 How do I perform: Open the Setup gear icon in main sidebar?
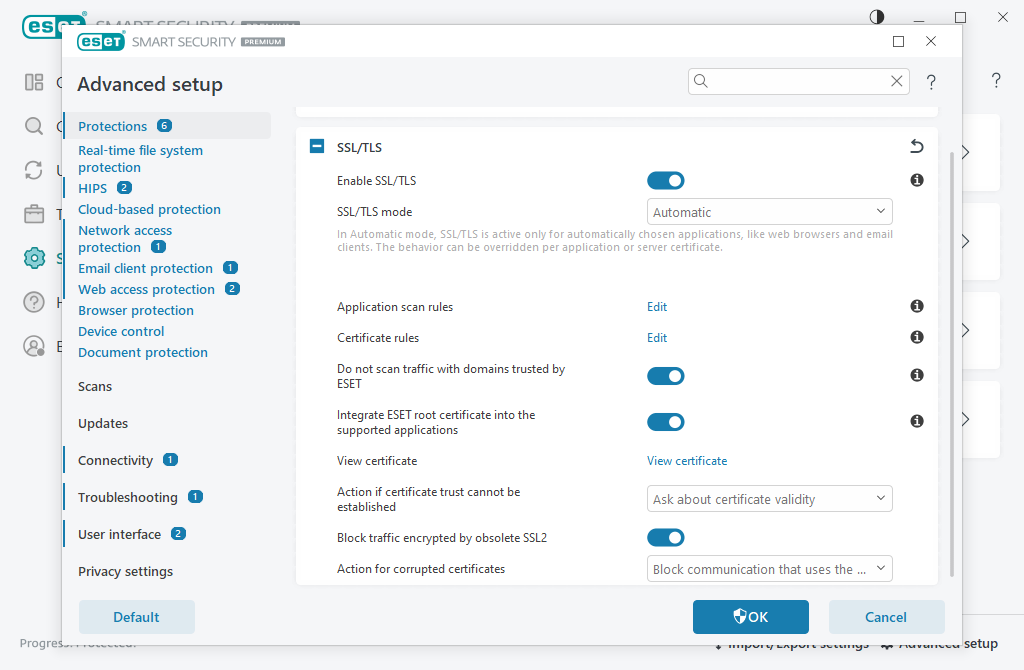(x=34, y=258)
